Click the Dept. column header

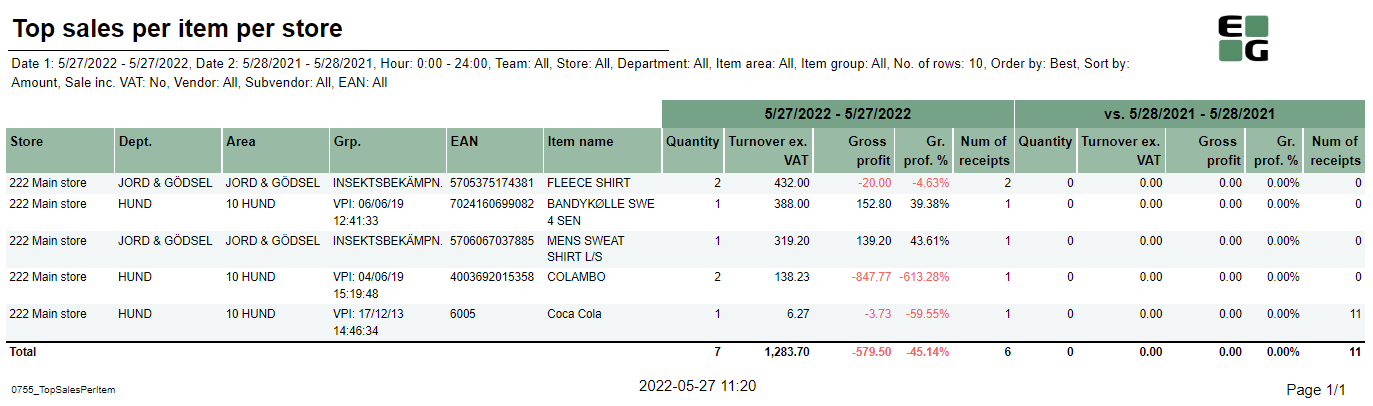click(135, 142)
